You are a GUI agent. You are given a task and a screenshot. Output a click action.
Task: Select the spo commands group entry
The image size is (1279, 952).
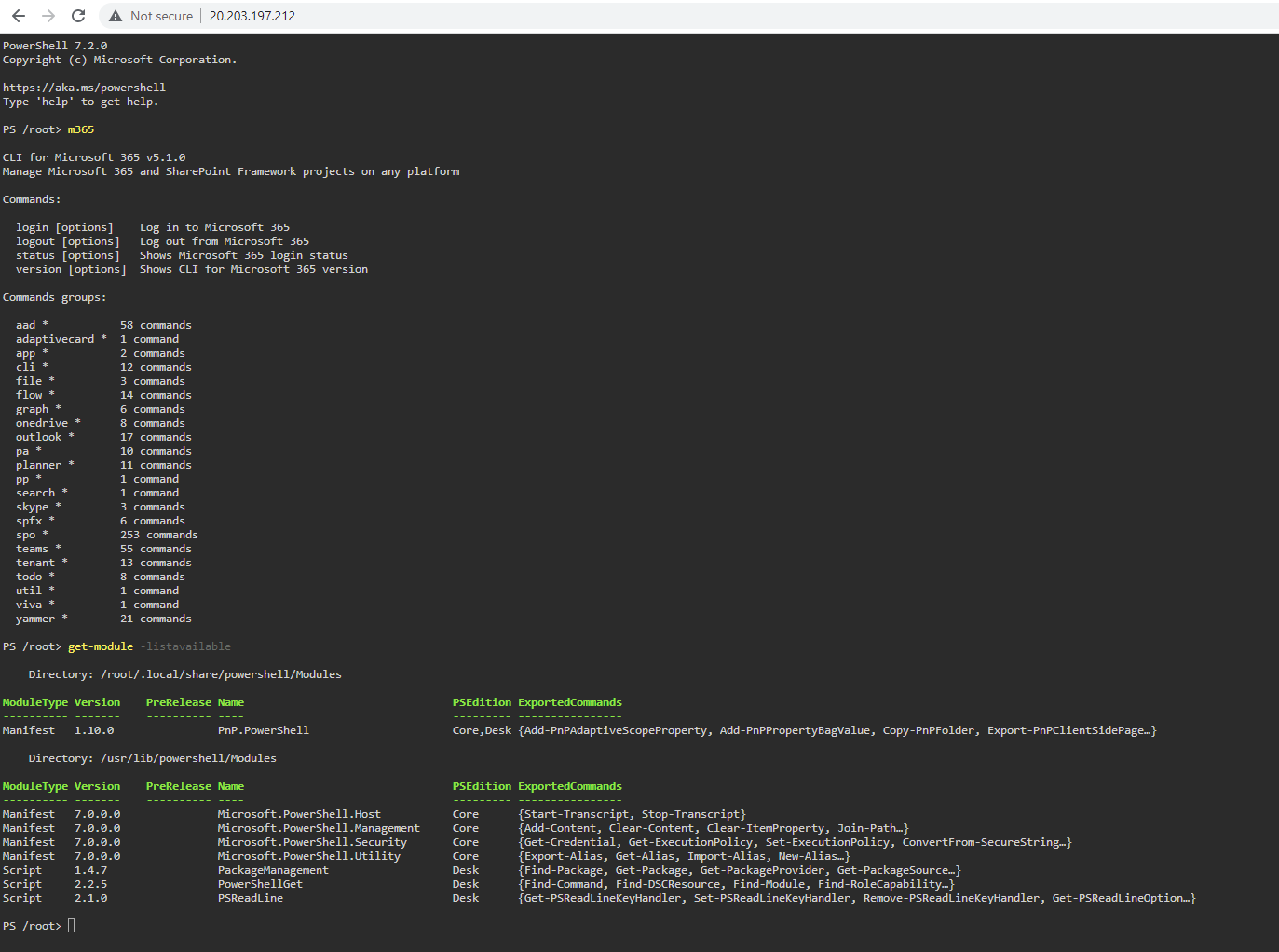click(28, 534)
